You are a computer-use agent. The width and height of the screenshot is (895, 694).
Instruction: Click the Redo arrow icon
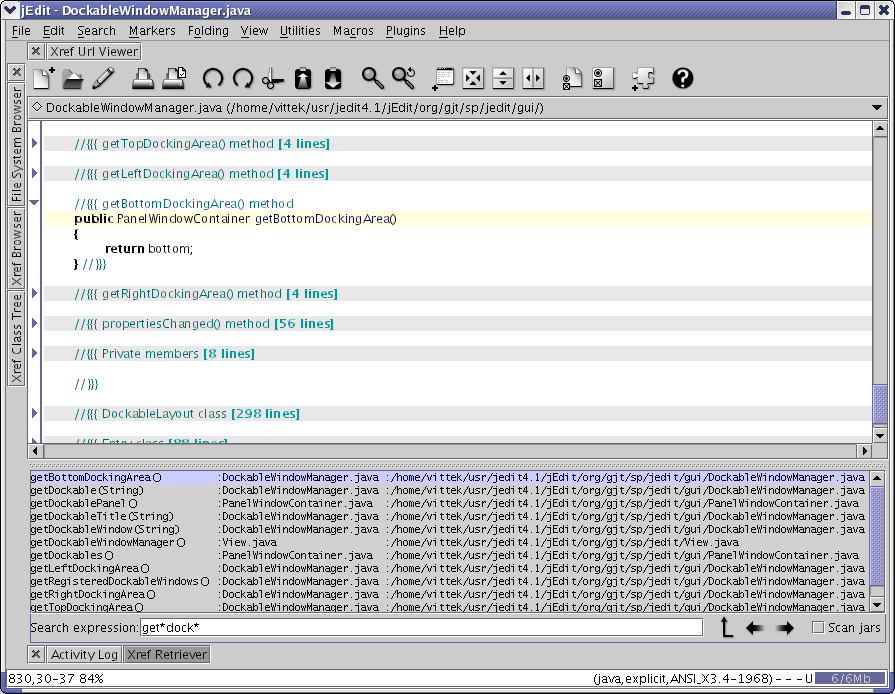point(243,78)
